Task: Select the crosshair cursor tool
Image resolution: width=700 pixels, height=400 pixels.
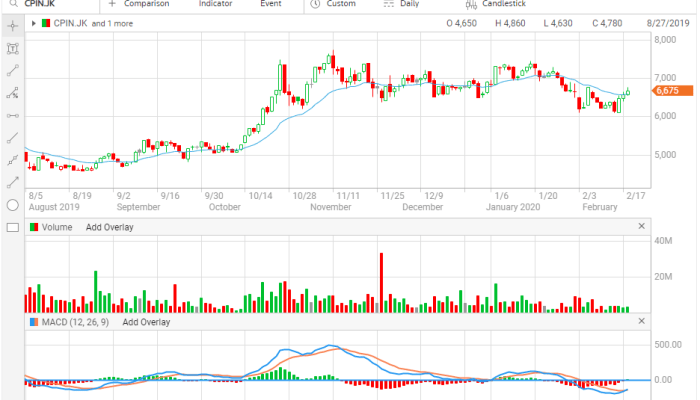Action: 12,25
